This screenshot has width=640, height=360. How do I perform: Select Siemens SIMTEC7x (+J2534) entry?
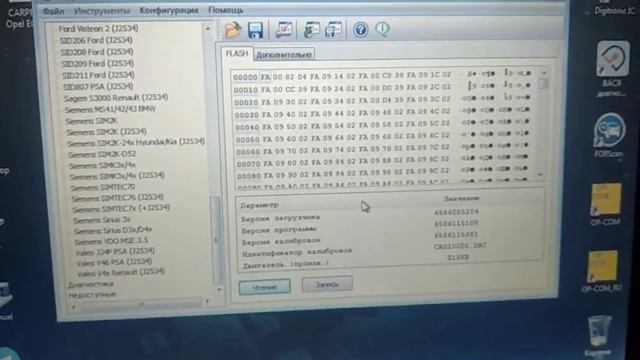tap(121, 209)
